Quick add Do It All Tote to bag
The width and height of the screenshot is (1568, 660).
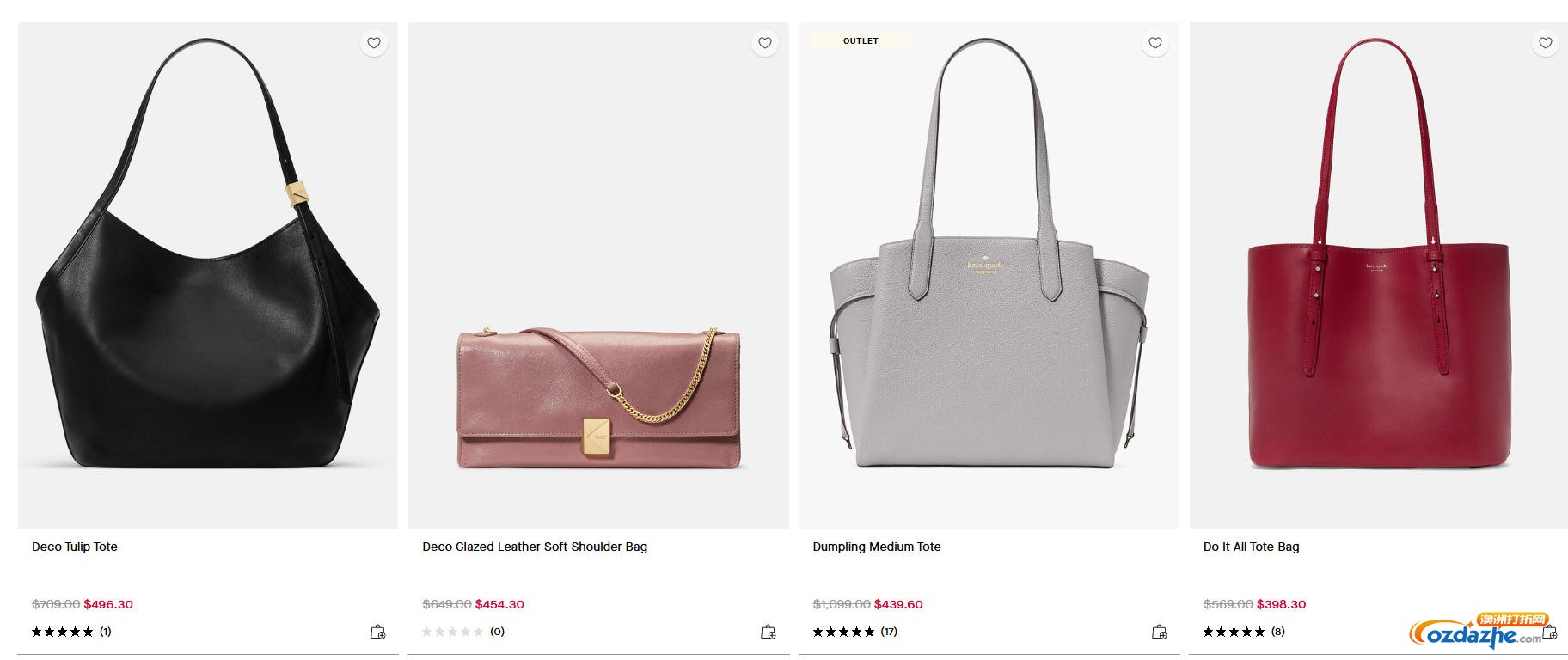pos(1550,632)
